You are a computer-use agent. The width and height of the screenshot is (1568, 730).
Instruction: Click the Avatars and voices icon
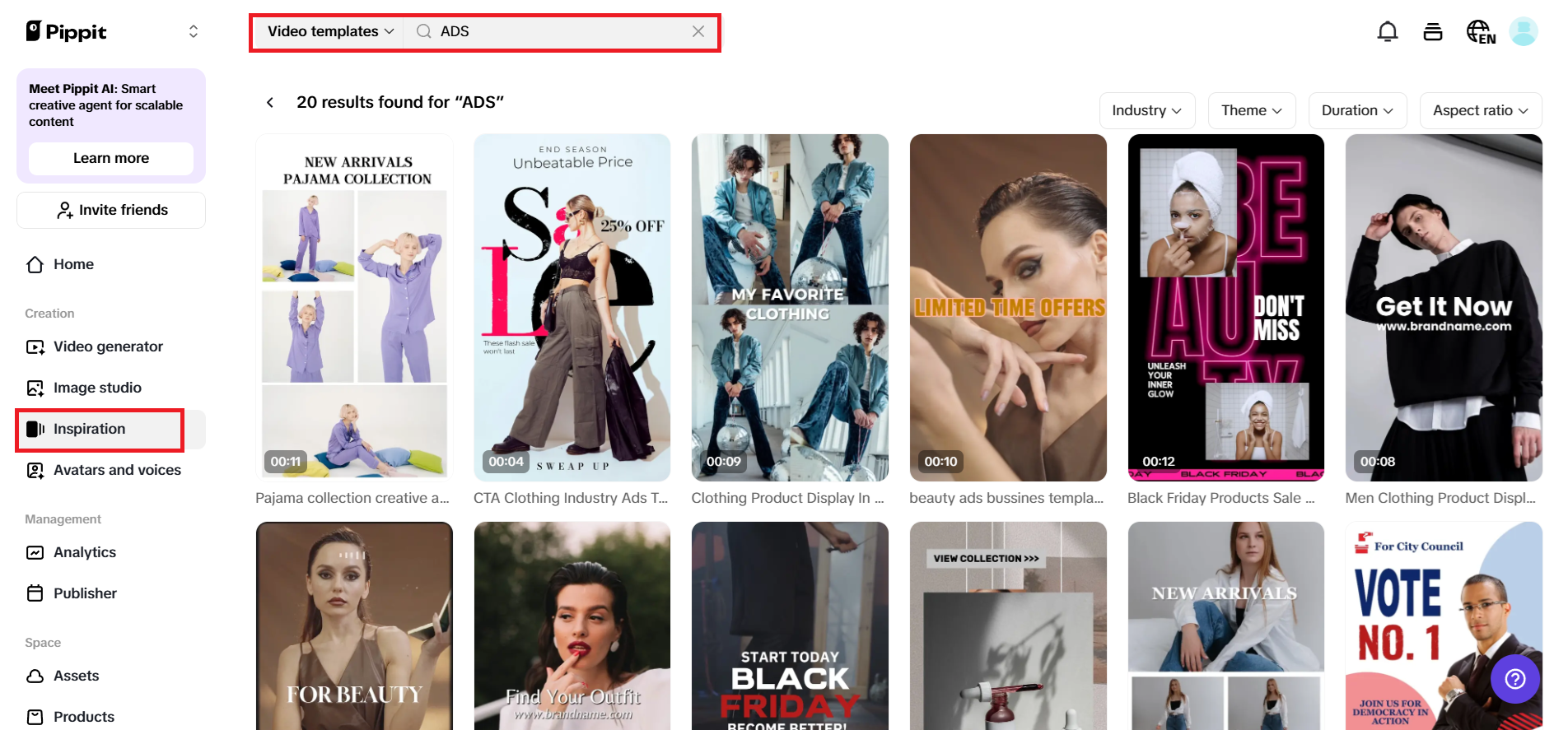35,470
